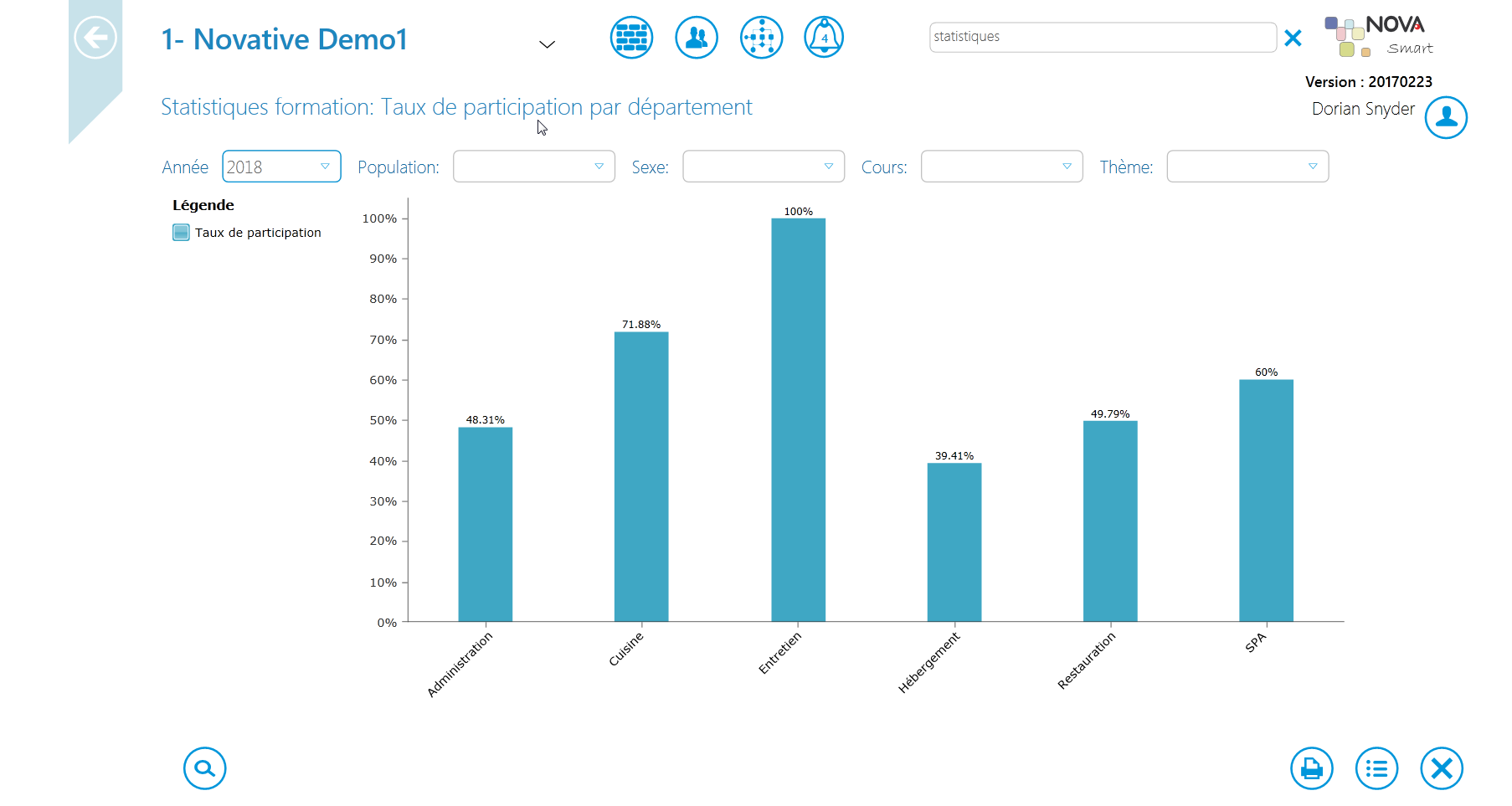Open the Population dropdown
Screen dimensions: 1512x806
click(x=534, y=167)
